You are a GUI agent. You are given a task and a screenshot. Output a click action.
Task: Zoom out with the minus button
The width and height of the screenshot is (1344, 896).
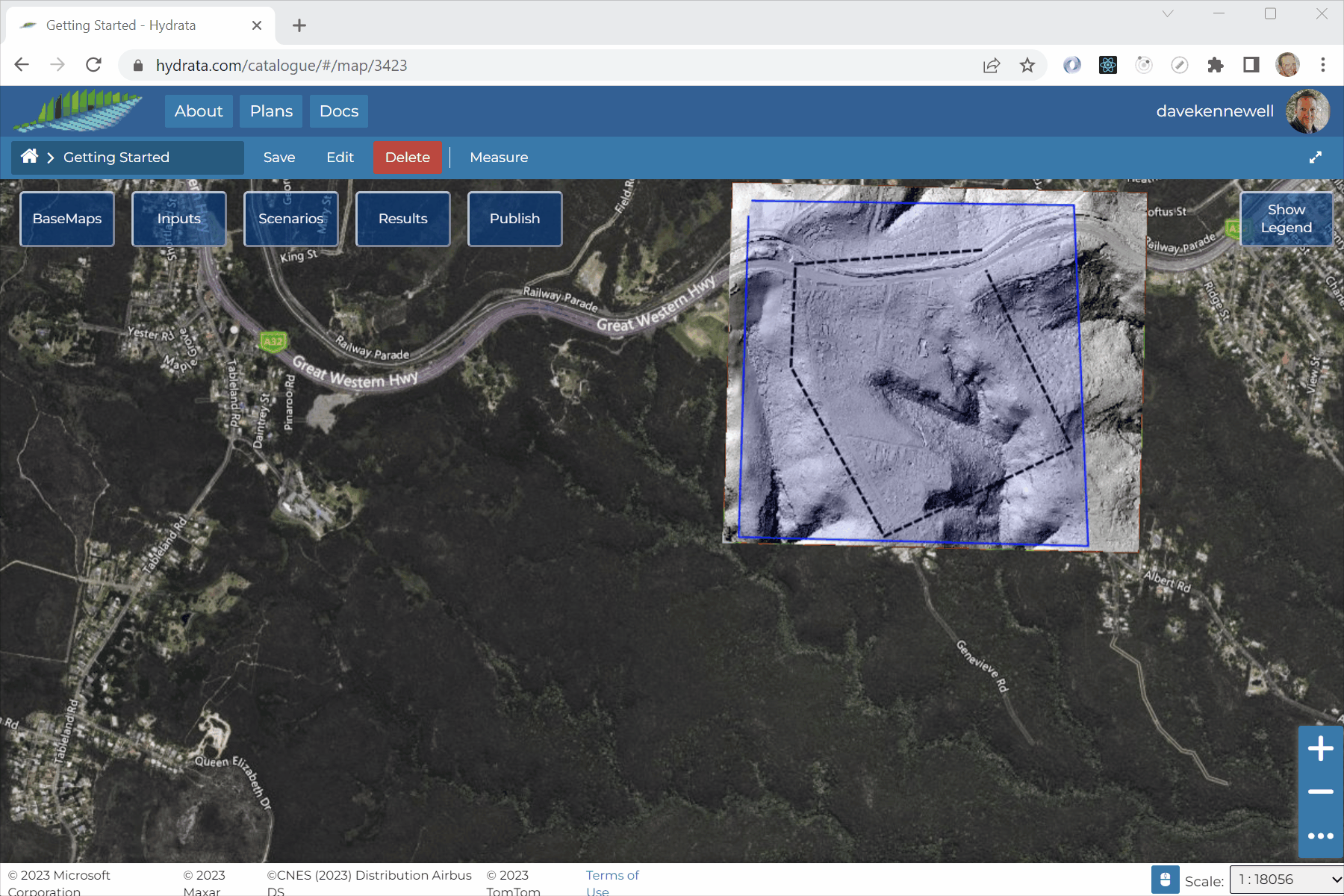1320,791
